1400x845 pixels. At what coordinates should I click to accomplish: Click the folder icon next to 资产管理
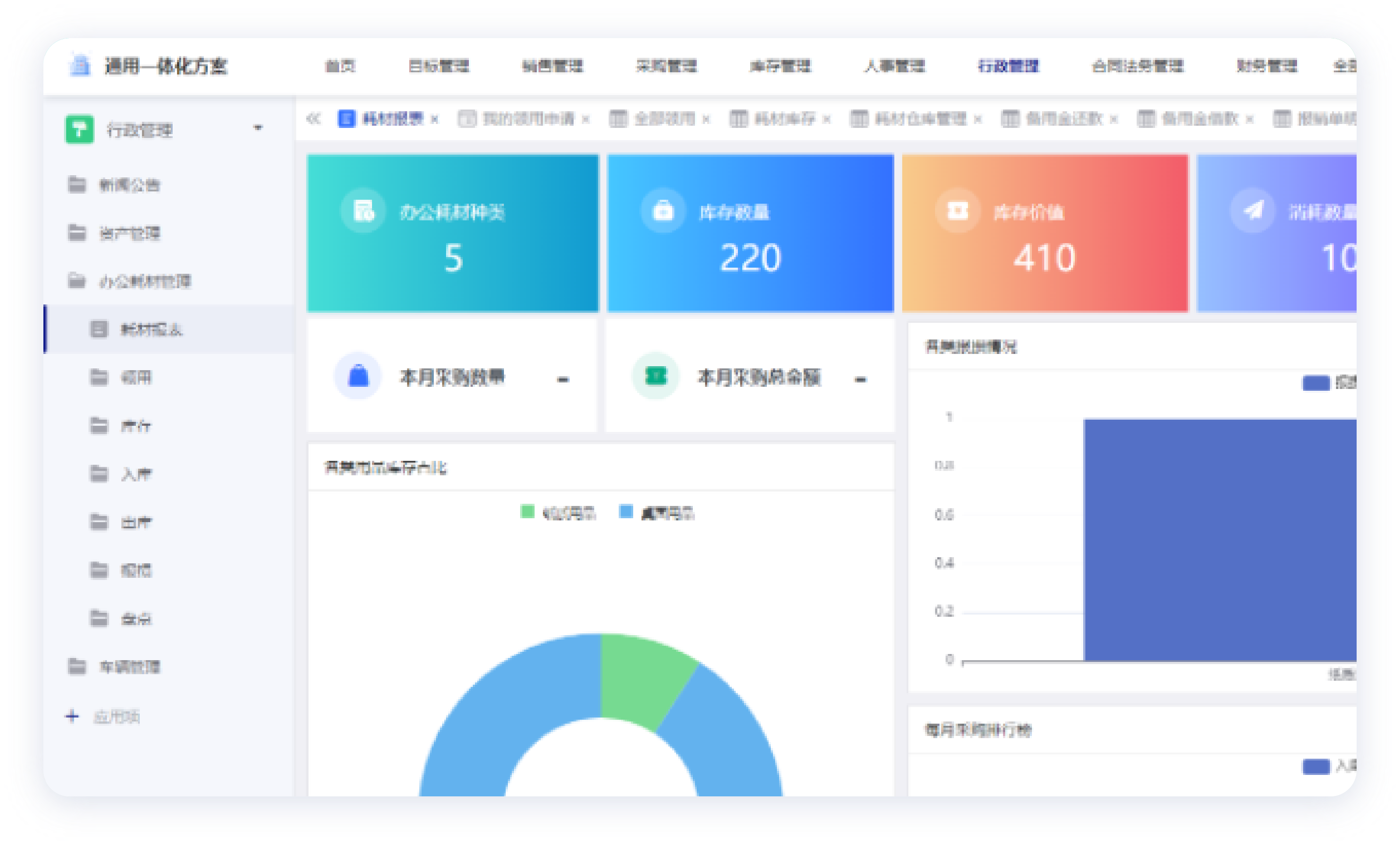(x=77, y=233)
